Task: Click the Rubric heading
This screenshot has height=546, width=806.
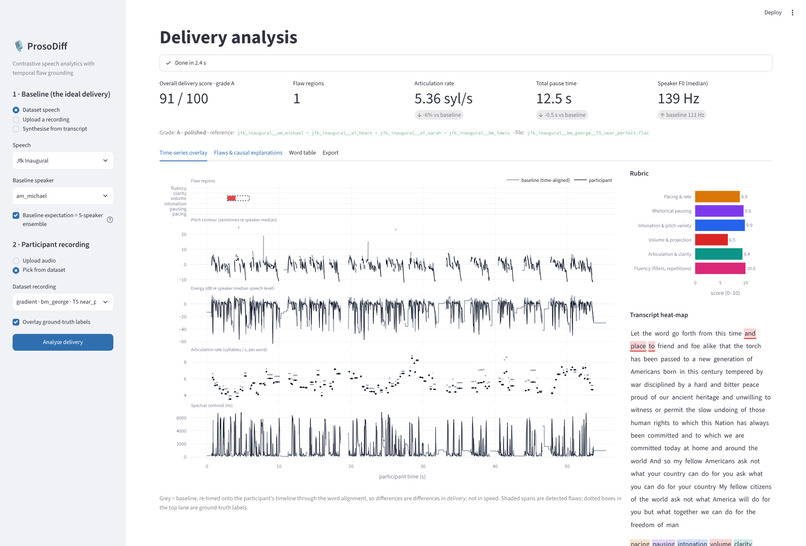Action: tap(639, 173)
